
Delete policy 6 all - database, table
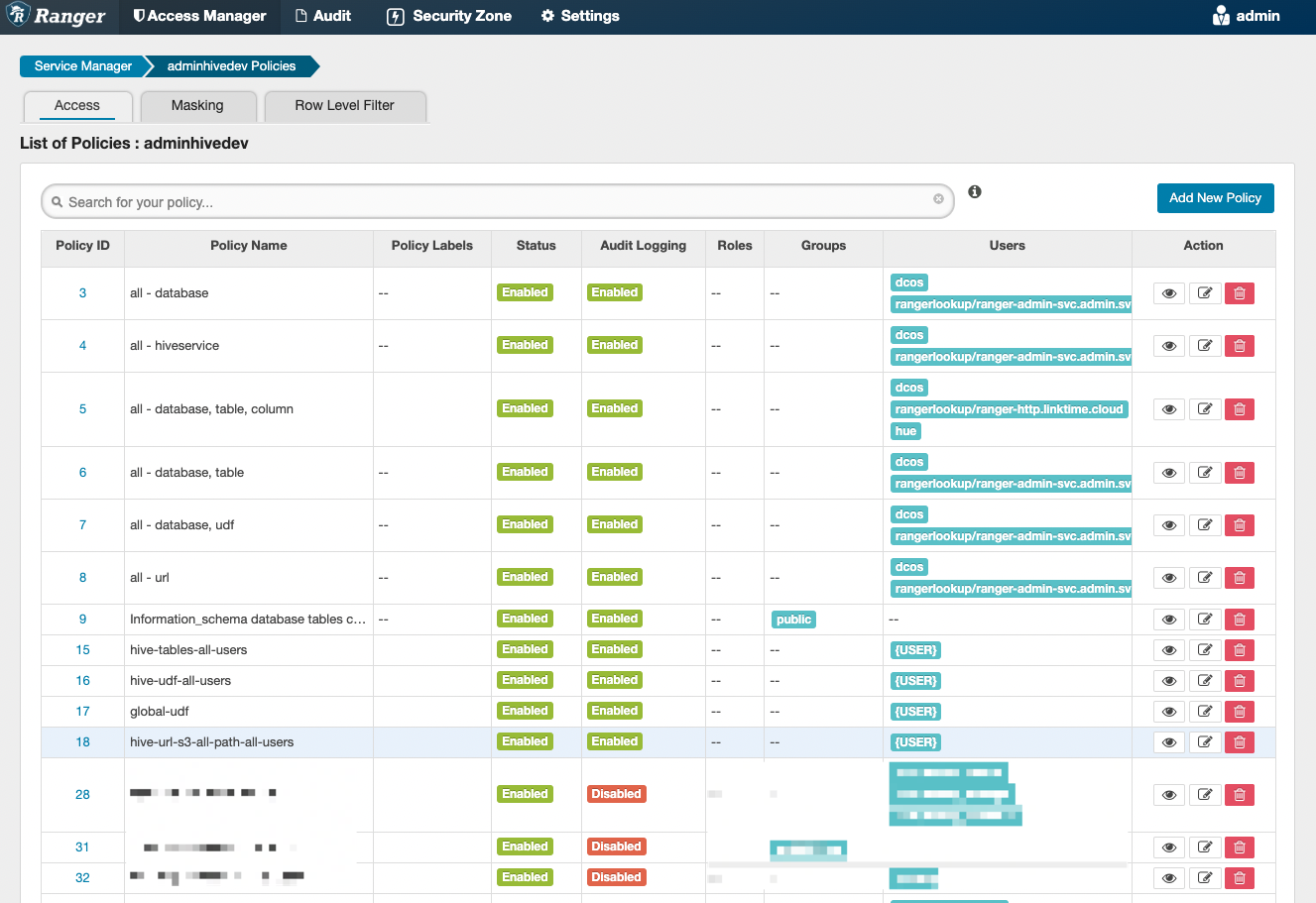point(1240,473)
